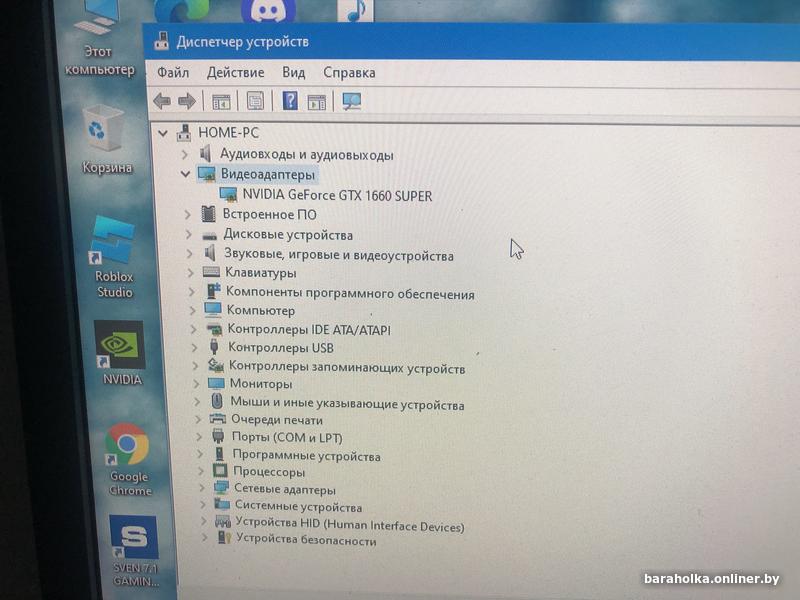Toggle the console tree pane toolbar icon

(221, 102)
